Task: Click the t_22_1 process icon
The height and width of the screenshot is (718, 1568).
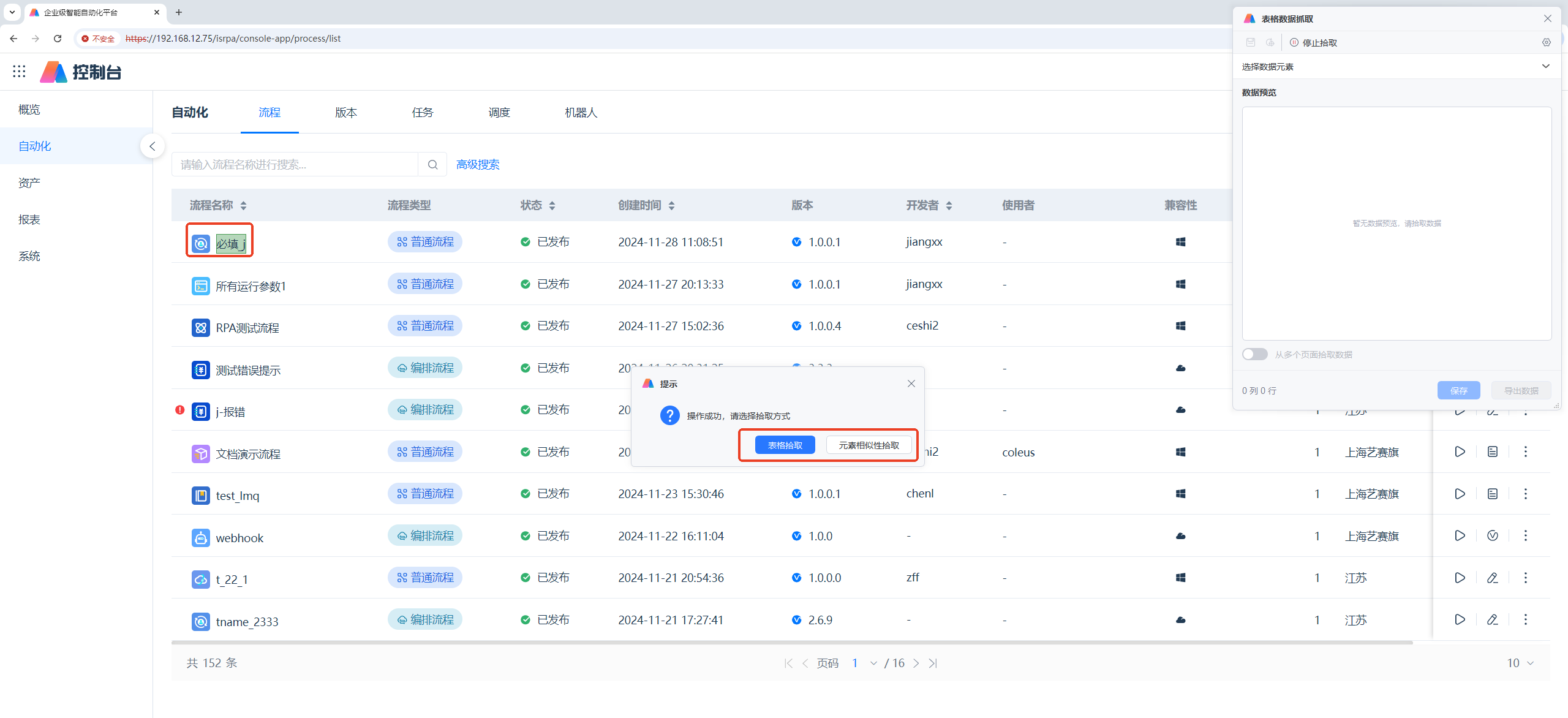Action: point(200,580)
